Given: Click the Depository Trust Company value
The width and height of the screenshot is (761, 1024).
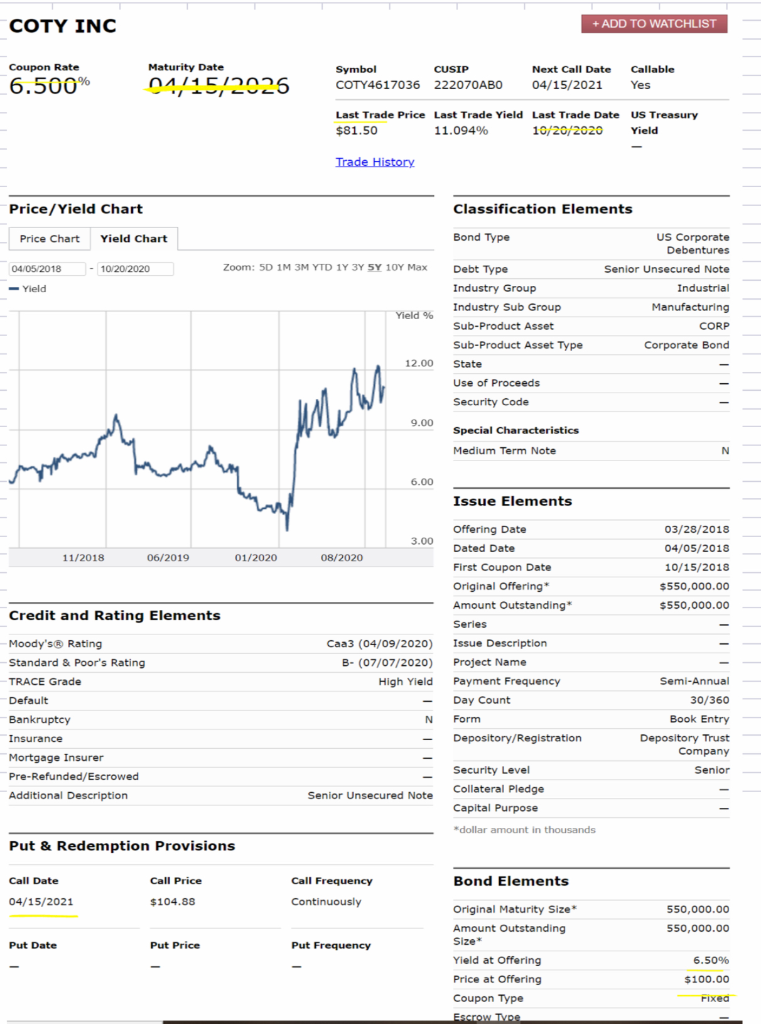Looking at the screenshot, I should point(685,744).
